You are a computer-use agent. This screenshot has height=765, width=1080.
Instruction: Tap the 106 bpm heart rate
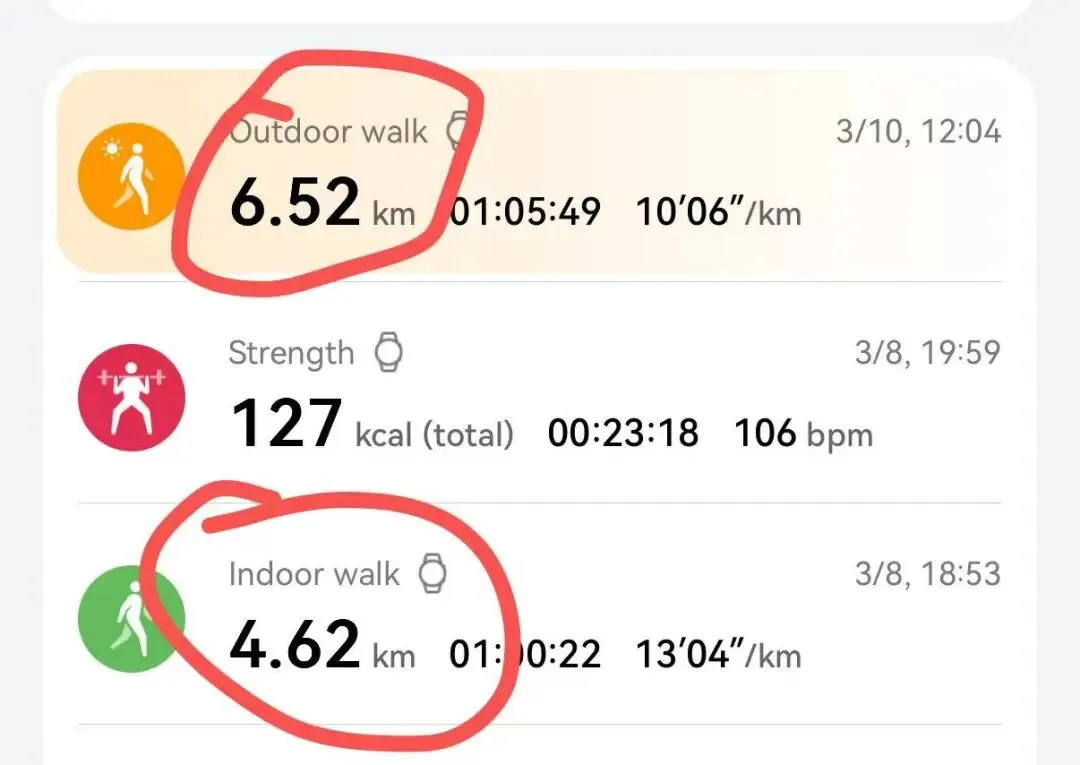click(x=803, y=434)
